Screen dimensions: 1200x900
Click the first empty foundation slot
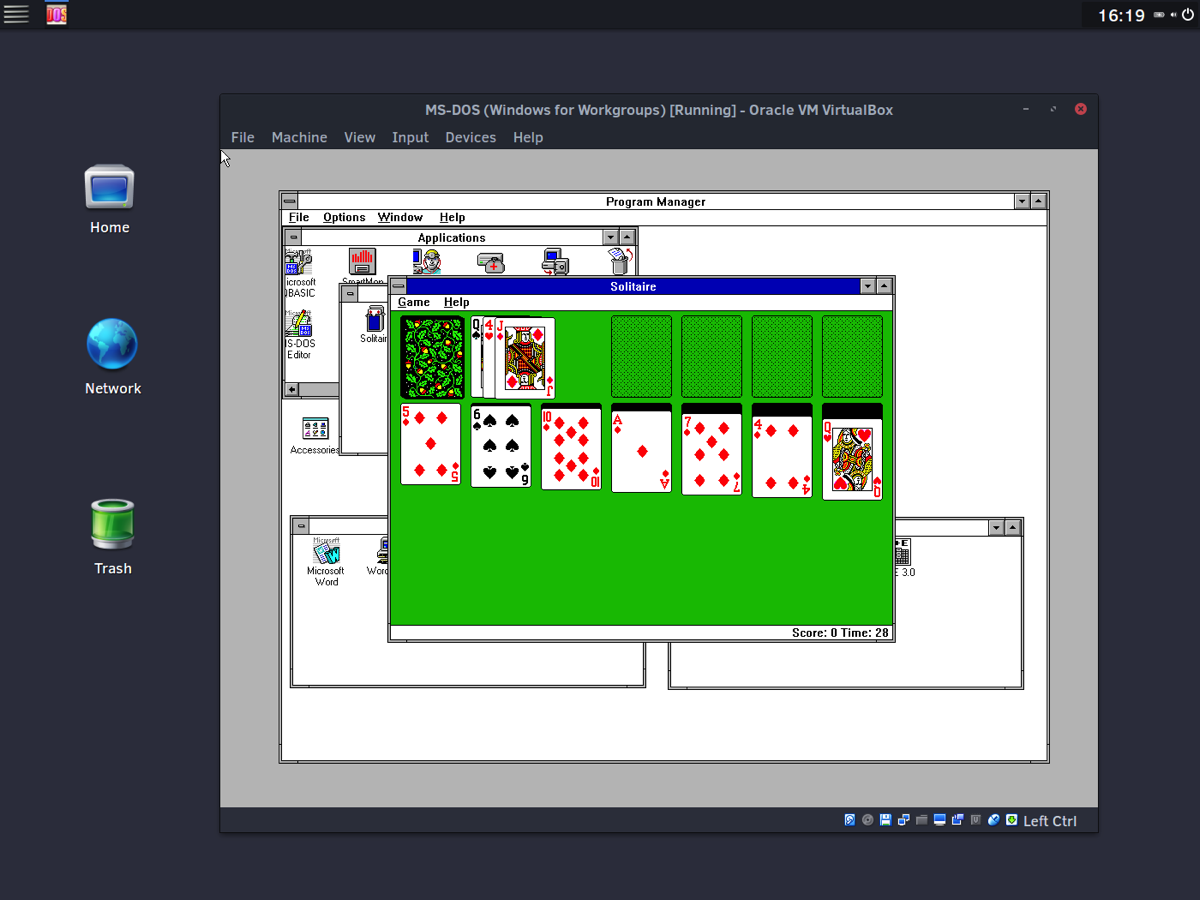coord(641,357)
